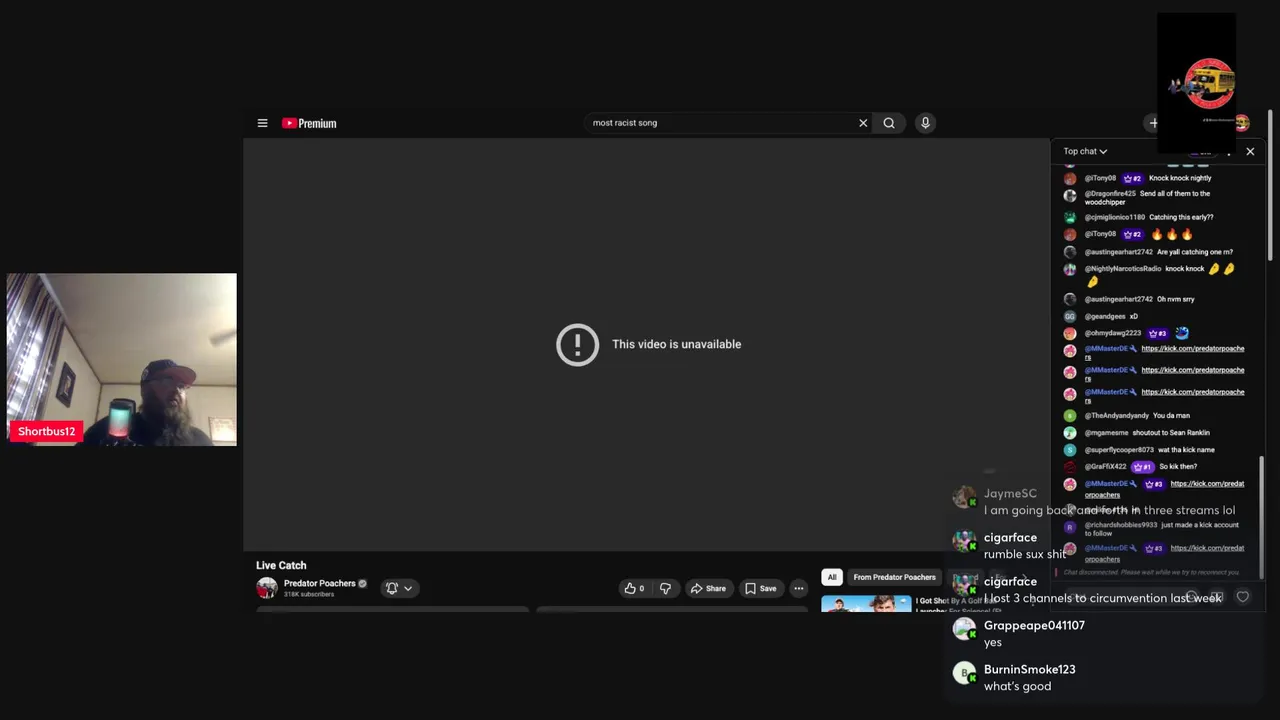Dislike the Live Catch video

pyautogui.click(x=665, y=588)
